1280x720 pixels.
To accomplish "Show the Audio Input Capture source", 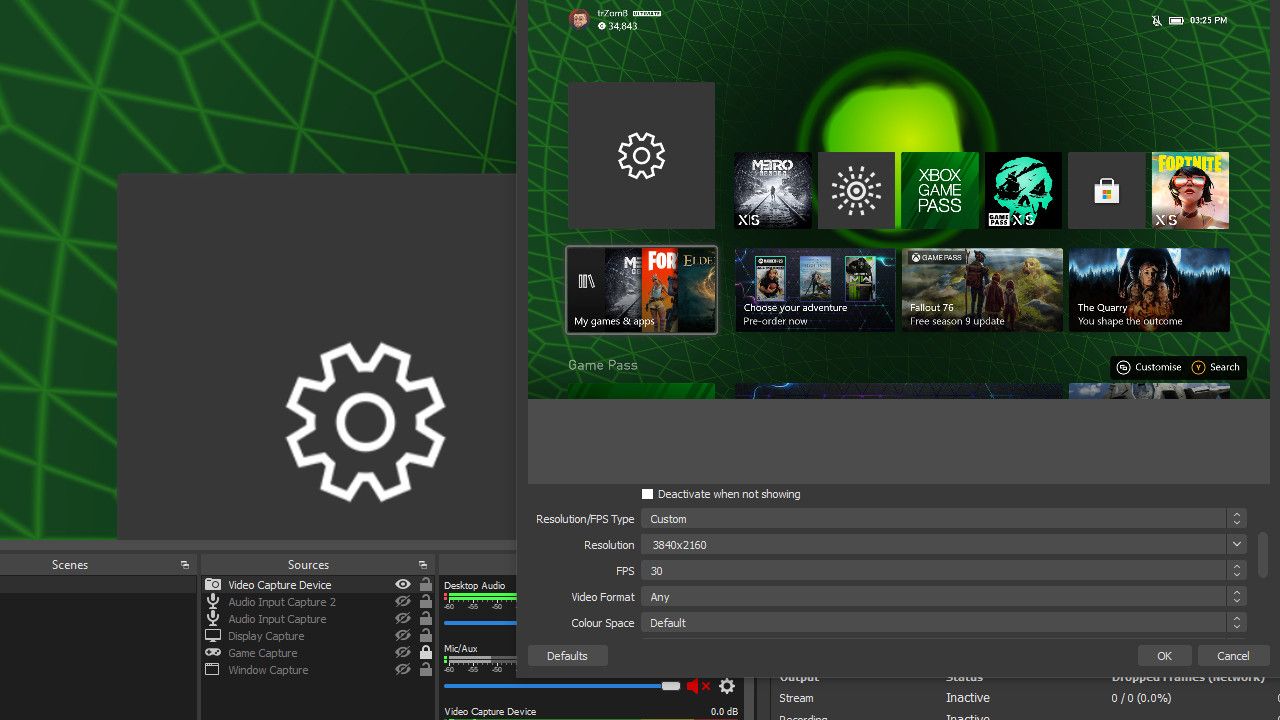I will tap(403, 619).
